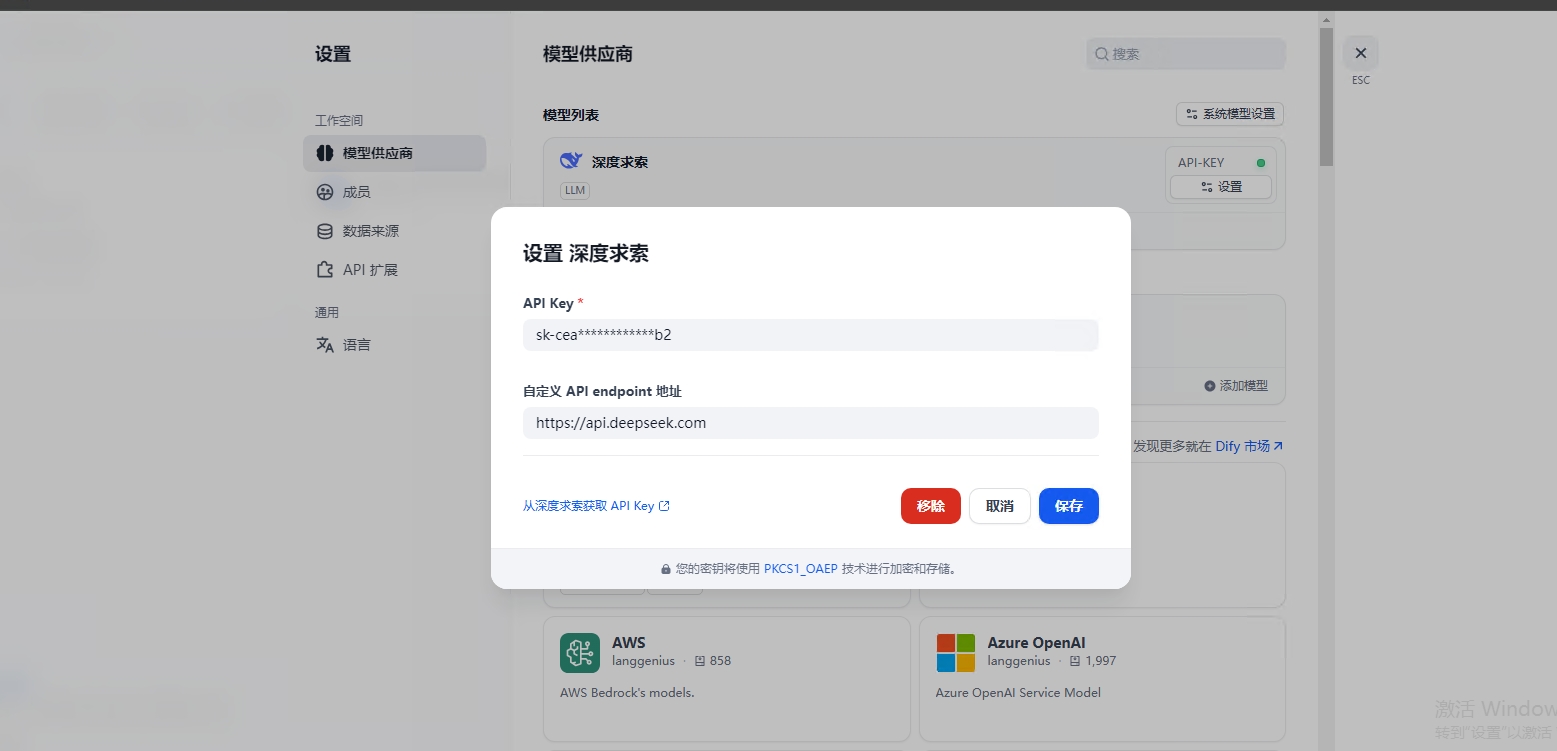This screenshot has width=1557, height=751.
Task: Click AWS download count 858
Action: click(713, 661)
